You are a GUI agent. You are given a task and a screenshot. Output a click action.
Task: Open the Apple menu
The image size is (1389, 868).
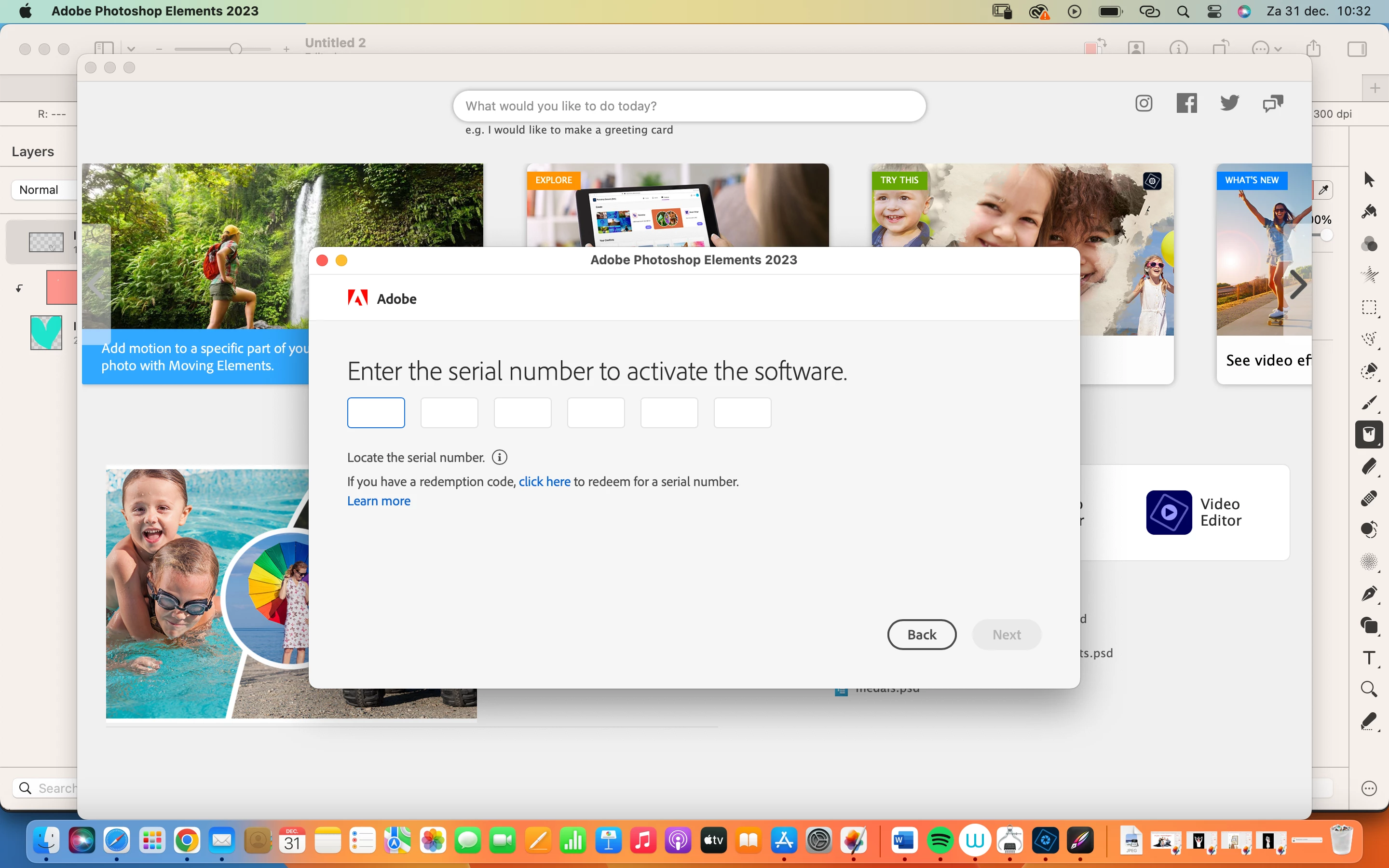(x=25, y=11)
